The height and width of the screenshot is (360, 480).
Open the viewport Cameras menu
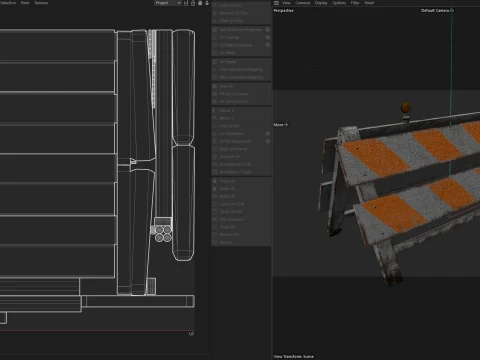tap(302, 3)
